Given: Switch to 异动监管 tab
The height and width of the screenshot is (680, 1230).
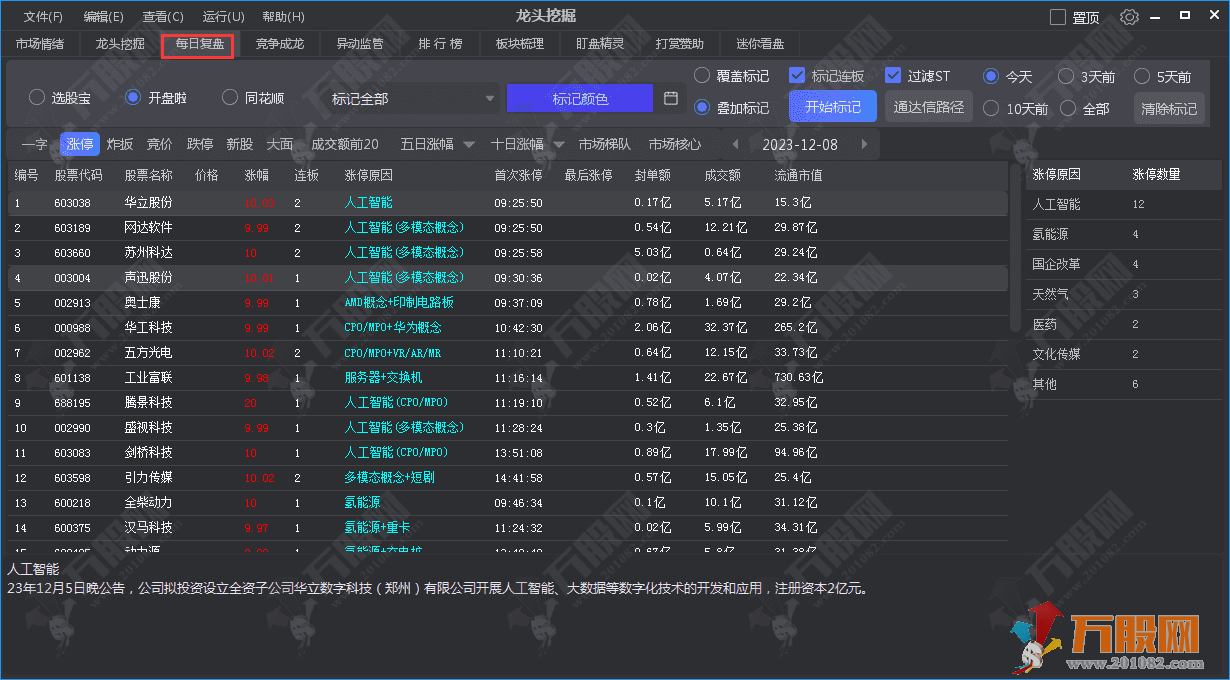Looking at the screenshot, I should (x=360, y=44).
